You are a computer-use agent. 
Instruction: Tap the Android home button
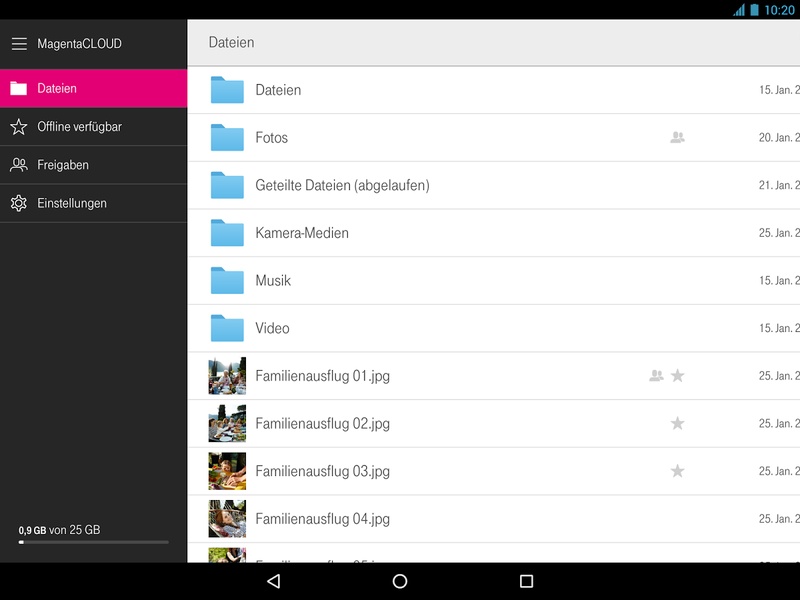click(x=400, y=581)
